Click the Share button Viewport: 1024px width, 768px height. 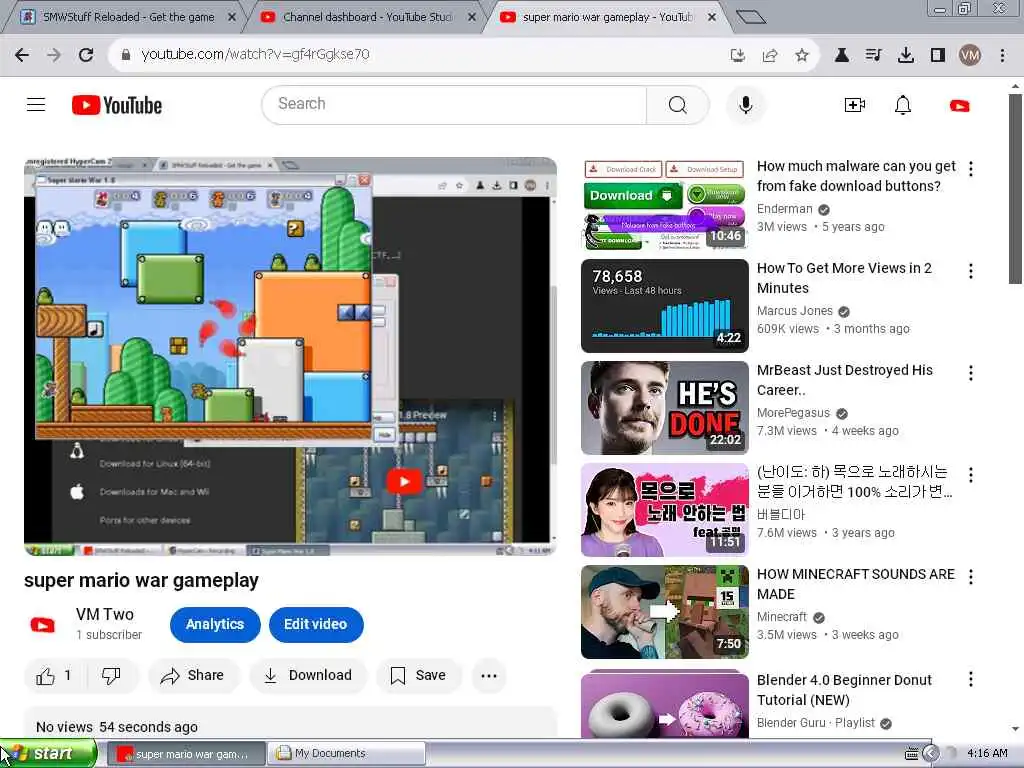(193, 676)
